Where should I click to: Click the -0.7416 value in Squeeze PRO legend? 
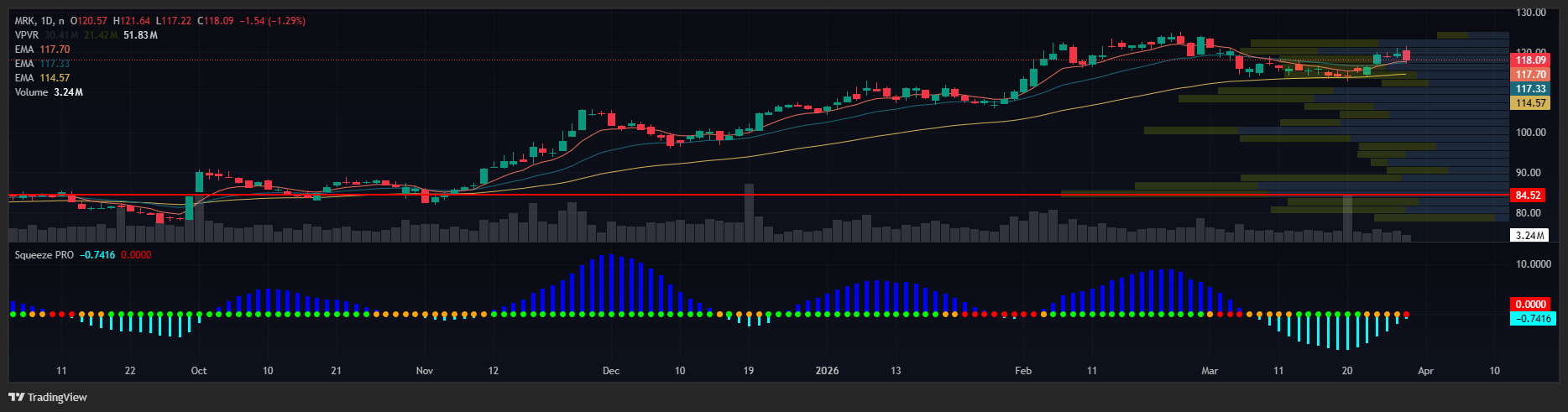97,254
